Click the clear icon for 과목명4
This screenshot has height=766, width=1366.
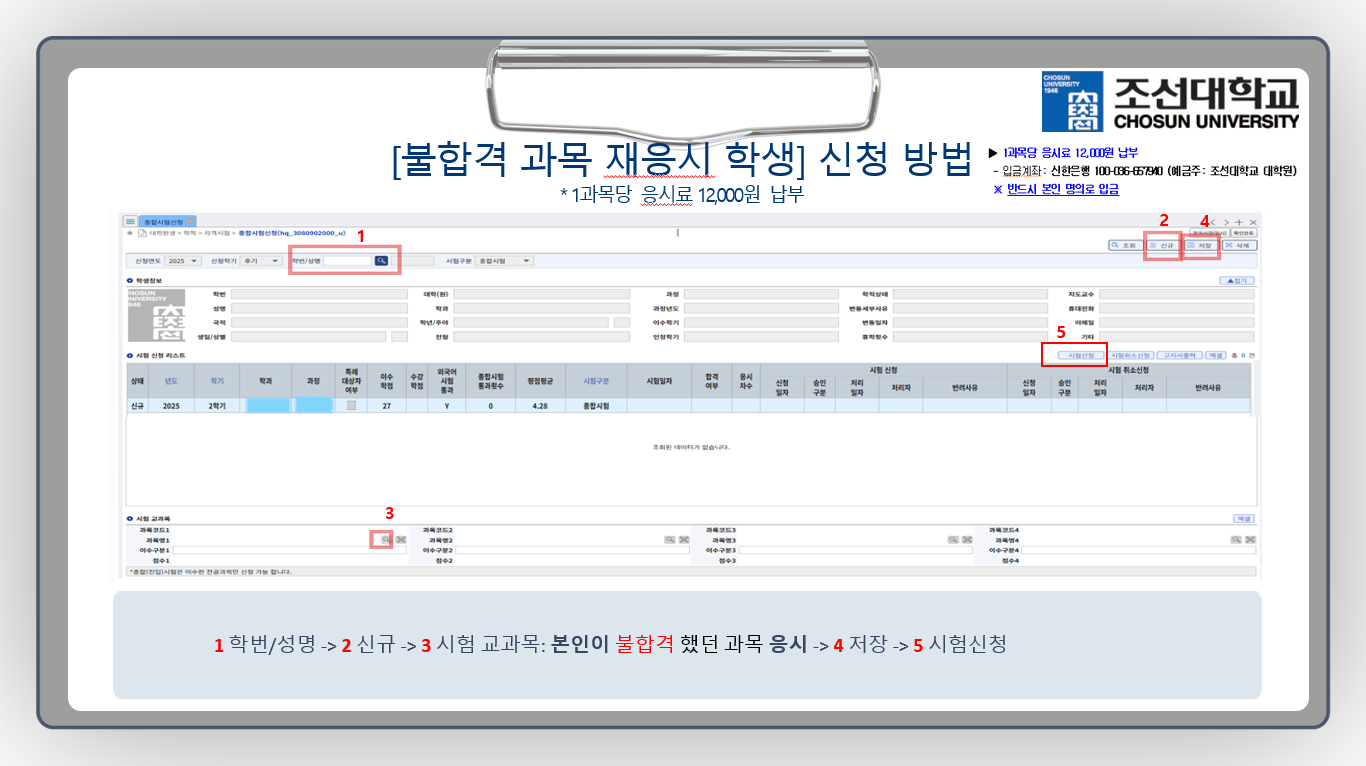click(1250, 540)
